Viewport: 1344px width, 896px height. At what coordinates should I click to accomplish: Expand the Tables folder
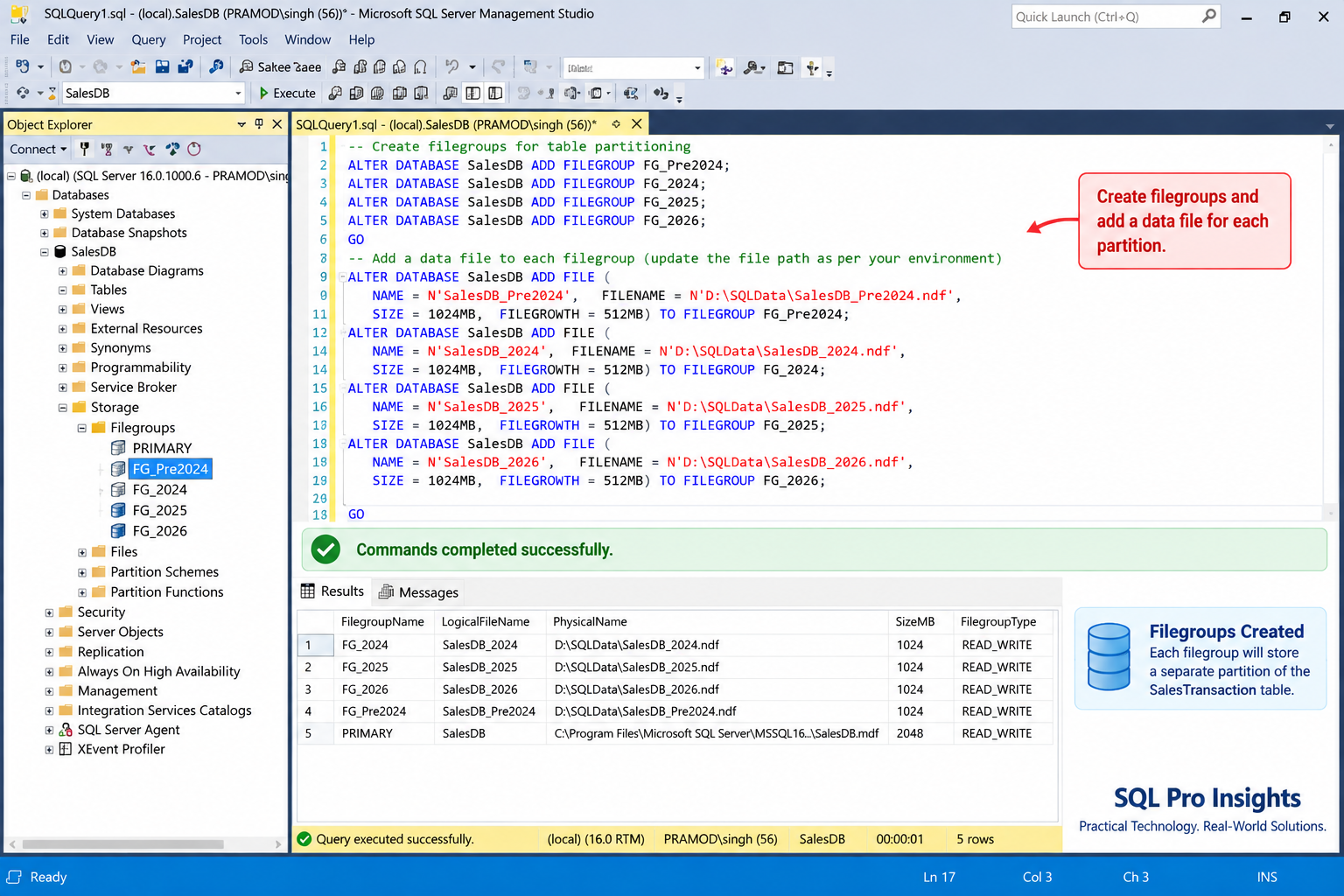pos(62,290)
